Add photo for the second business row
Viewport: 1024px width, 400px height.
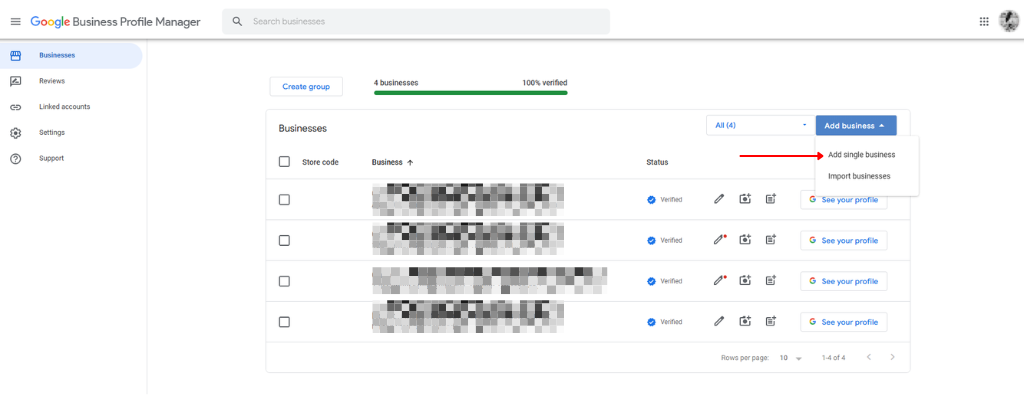[x=745, y=240]
